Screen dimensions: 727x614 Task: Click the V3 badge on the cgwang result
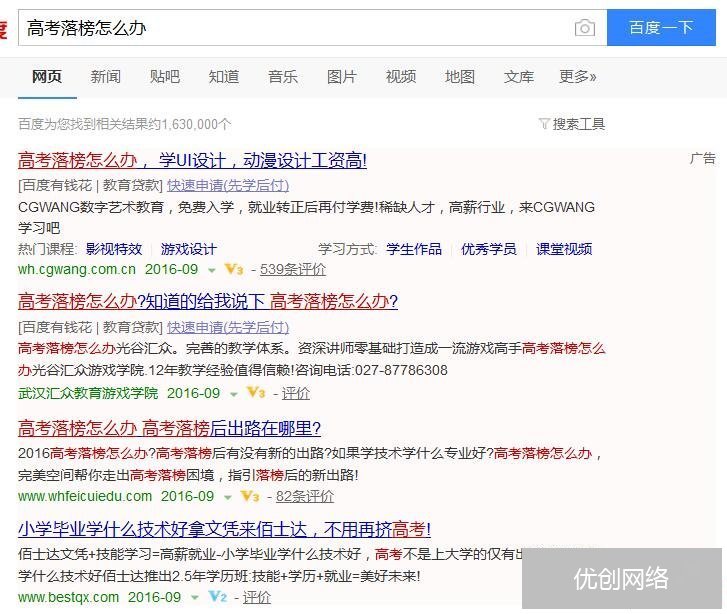pyautogui.click(x=234, y=269)
